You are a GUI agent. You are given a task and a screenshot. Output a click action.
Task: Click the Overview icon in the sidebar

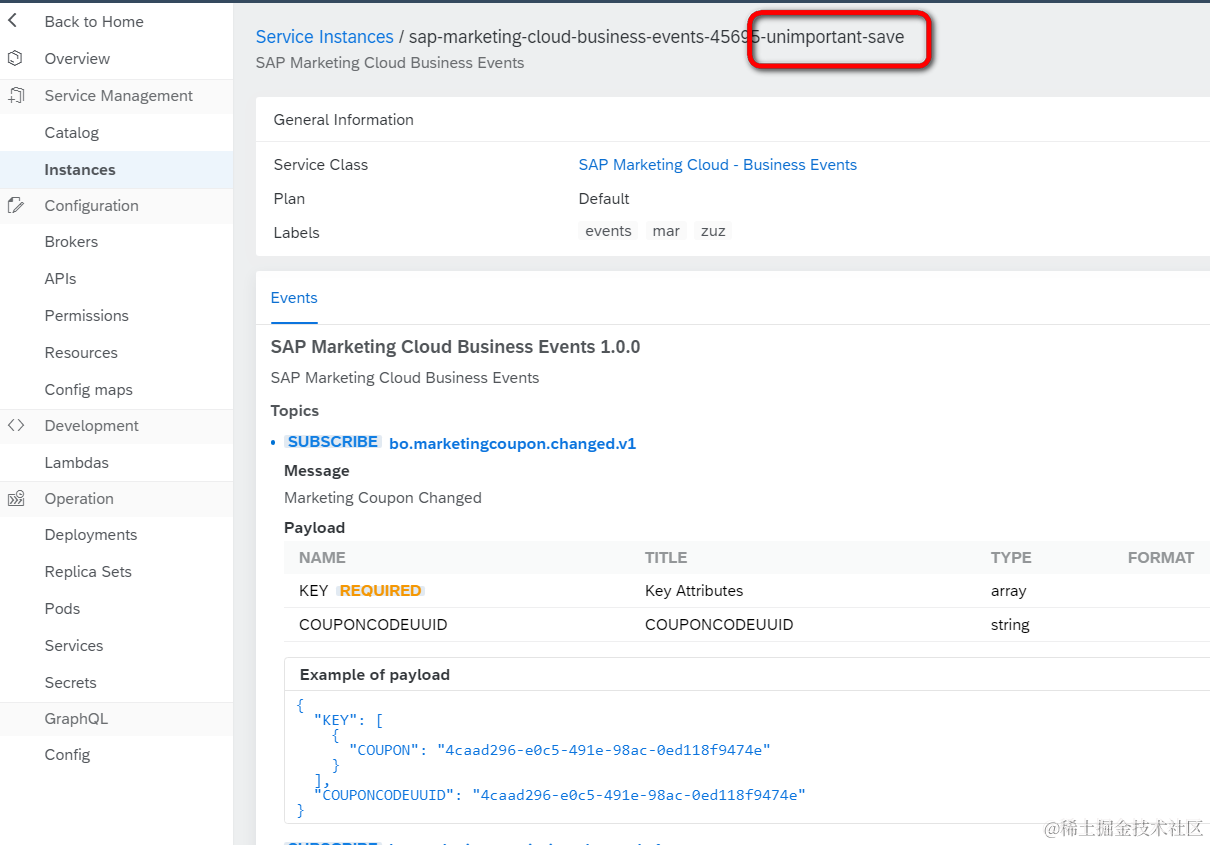[x=15, y=58]
